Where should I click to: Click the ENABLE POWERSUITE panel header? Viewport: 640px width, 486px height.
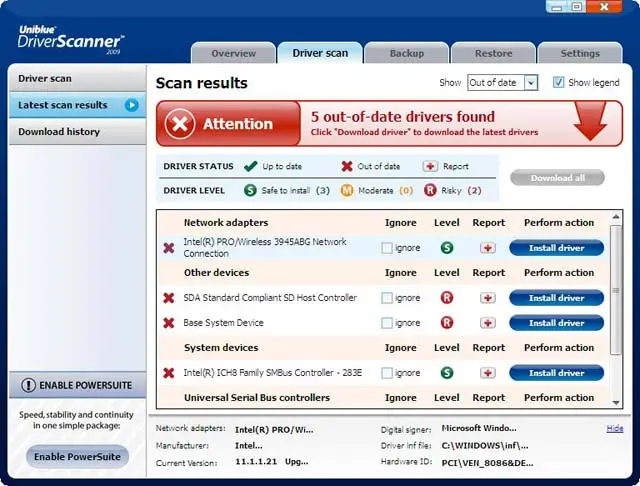pyautogui.click(x=78, y=385)
